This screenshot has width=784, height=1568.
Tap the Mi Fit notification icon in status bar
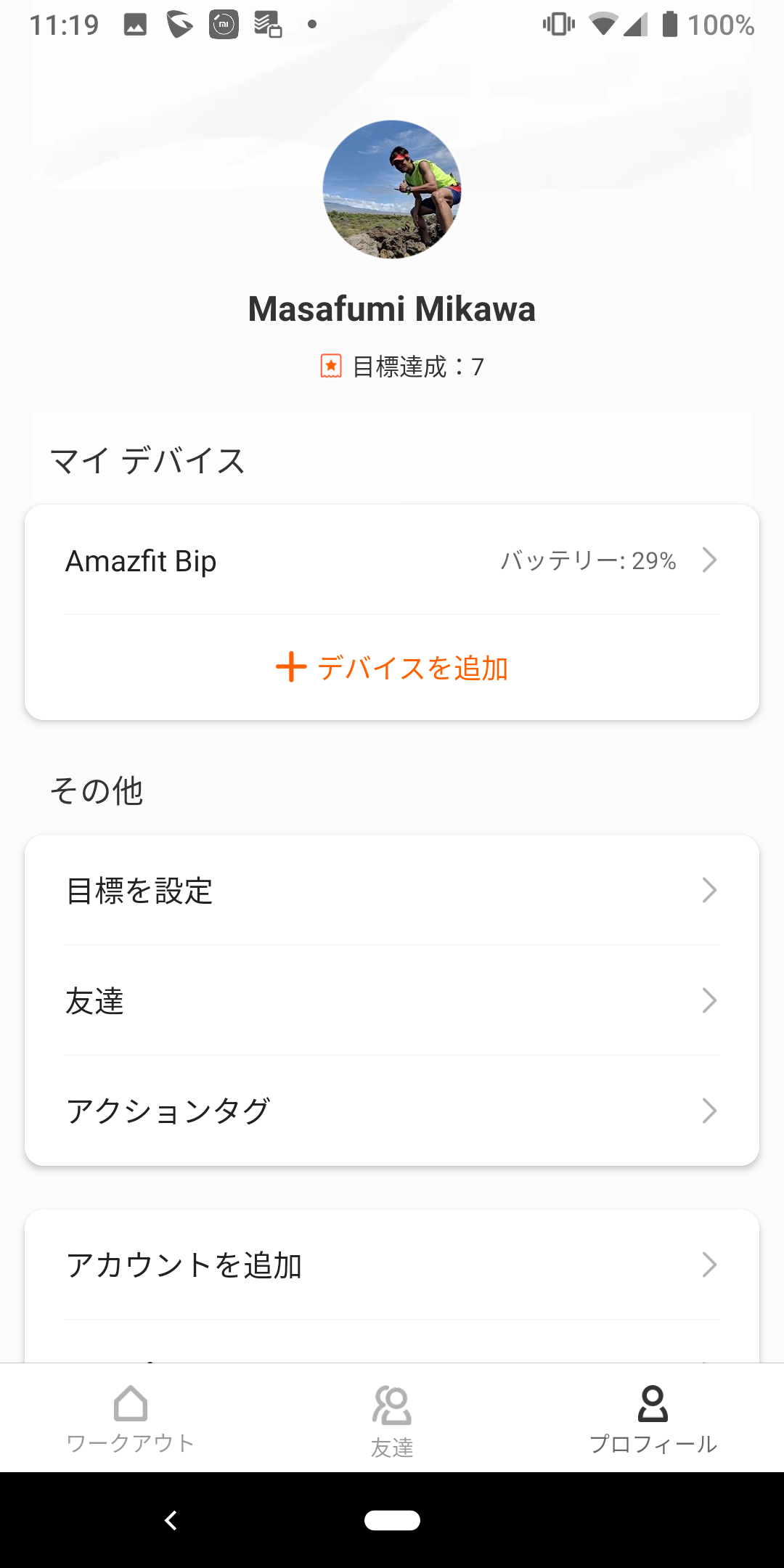[224, 25]
